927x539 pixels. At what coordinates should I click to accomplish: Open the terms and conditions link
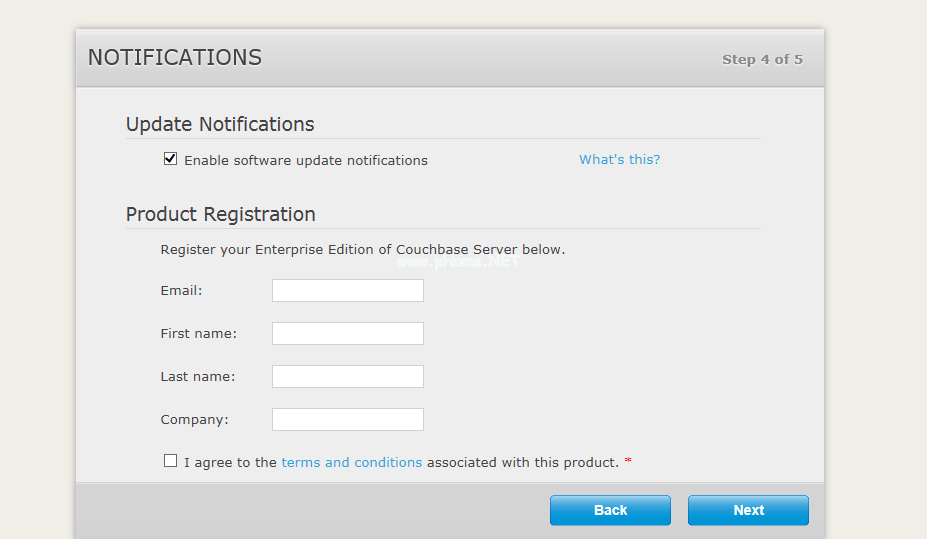[351, 462]
